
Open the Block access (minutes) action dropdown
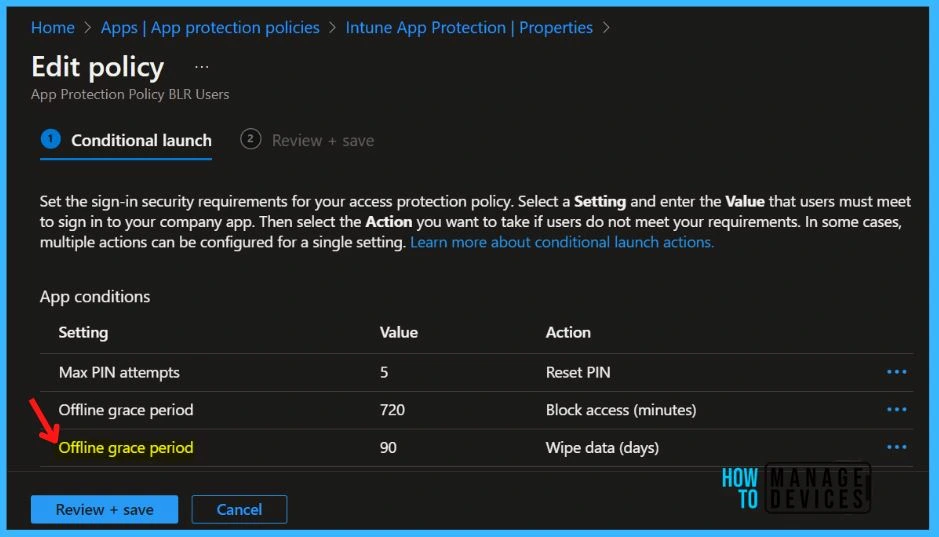click(x=620, y=410)
